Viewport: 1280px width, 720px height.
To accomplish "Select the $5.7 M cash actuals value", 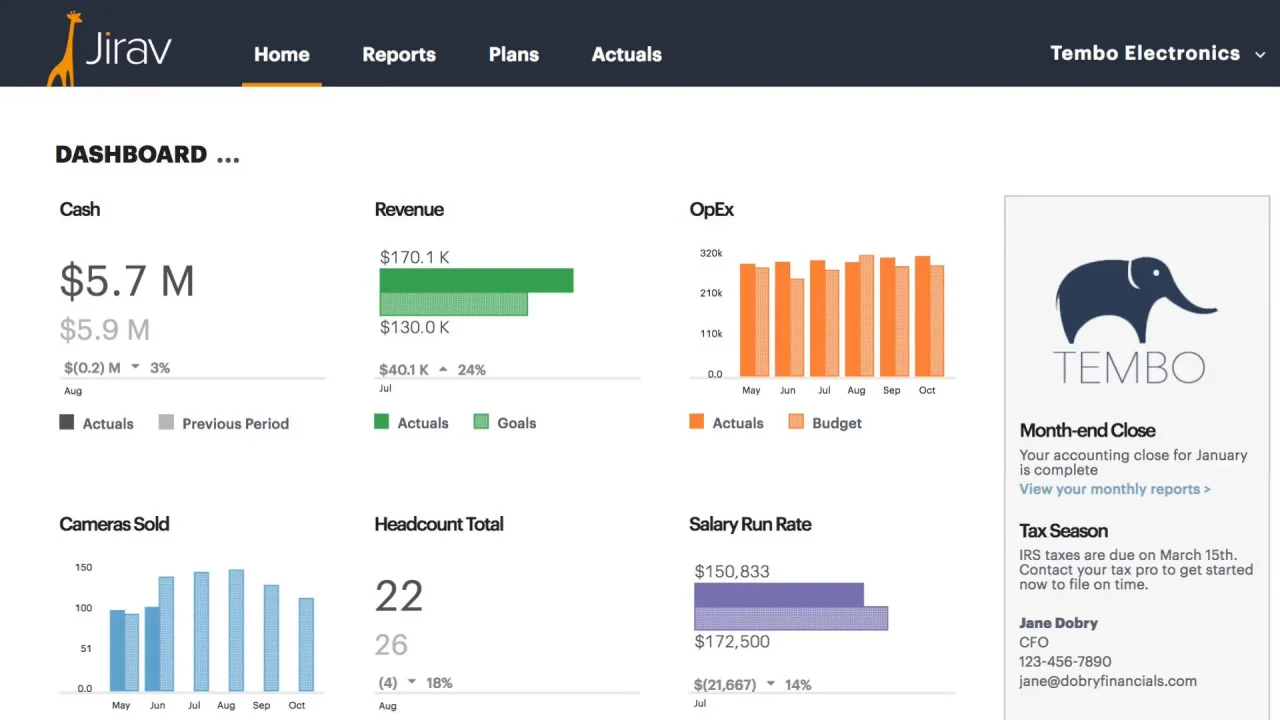I will point(127,281).
